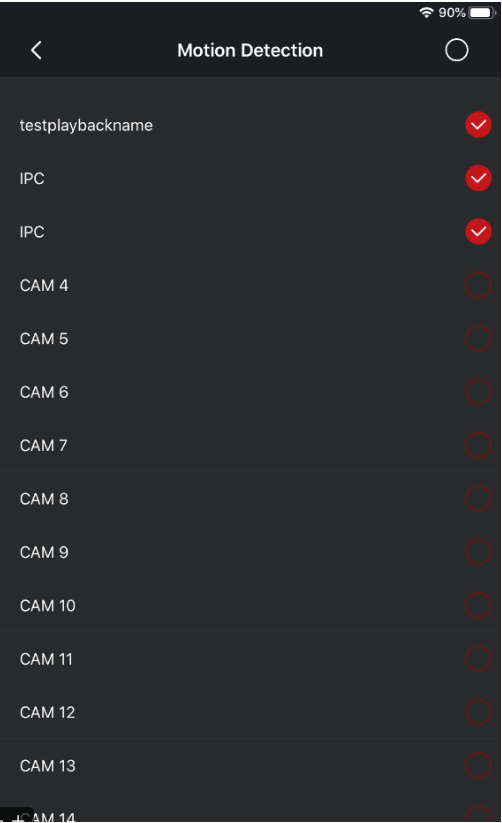502x823 pixels.
Task: Tick the CAM 13 checkbox
Action: click(478, 766)
